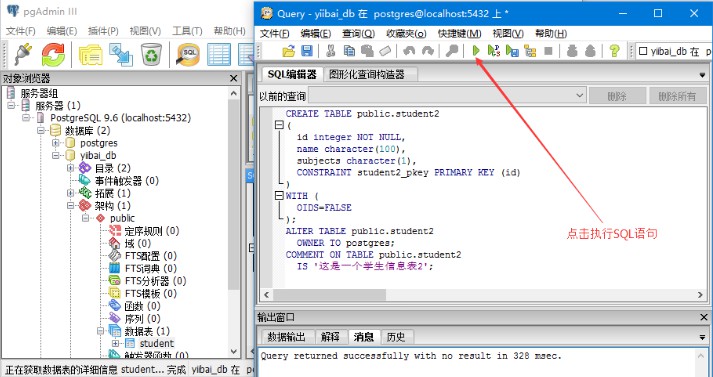Click Execute pgScript icon in Query toolbar
This screenshot has width=713, height=377.
pyautogui.click(x=494, y=50)
